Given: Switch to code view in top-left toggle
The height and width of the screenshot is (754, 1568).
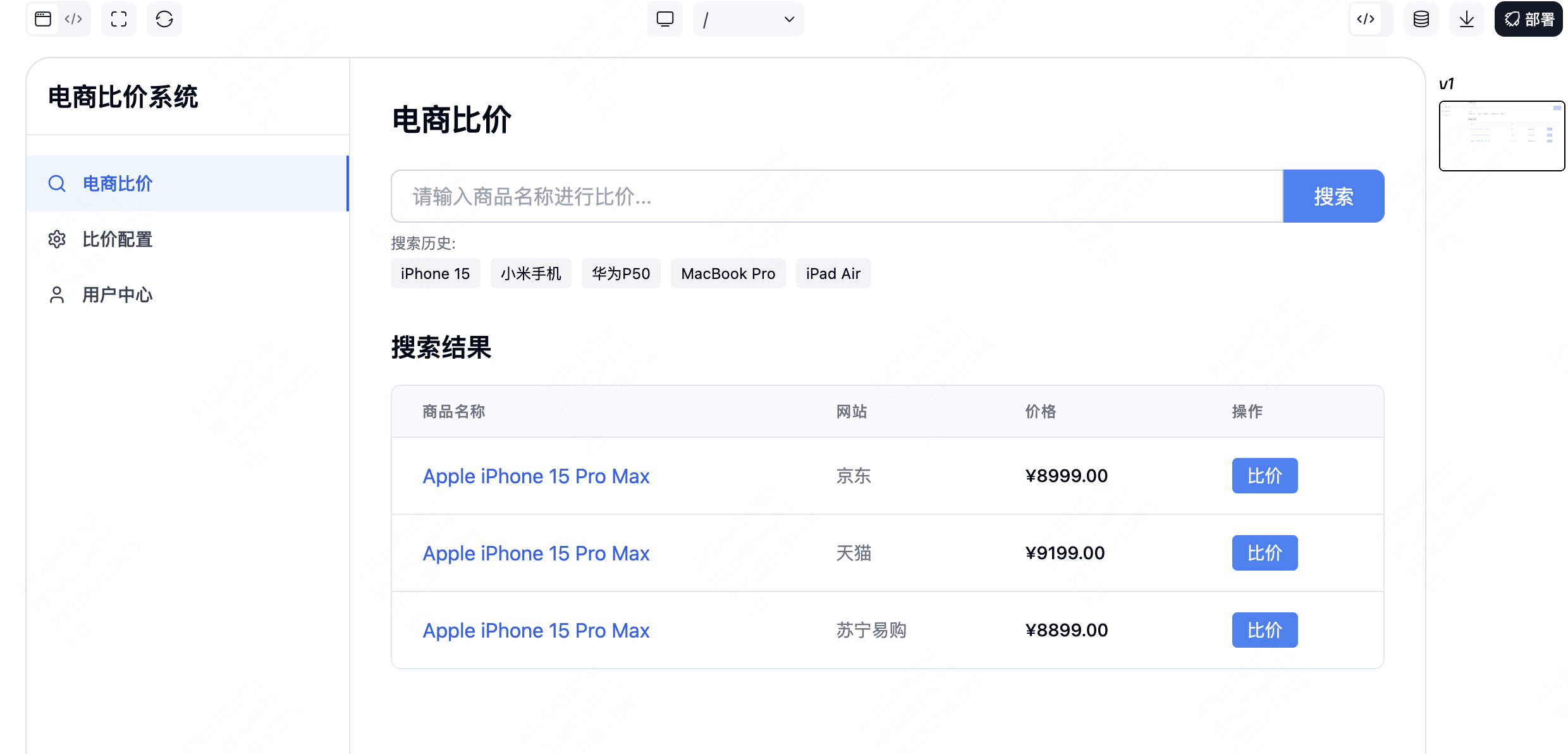Looking at the screenshot, I should [x=73, y=19].
